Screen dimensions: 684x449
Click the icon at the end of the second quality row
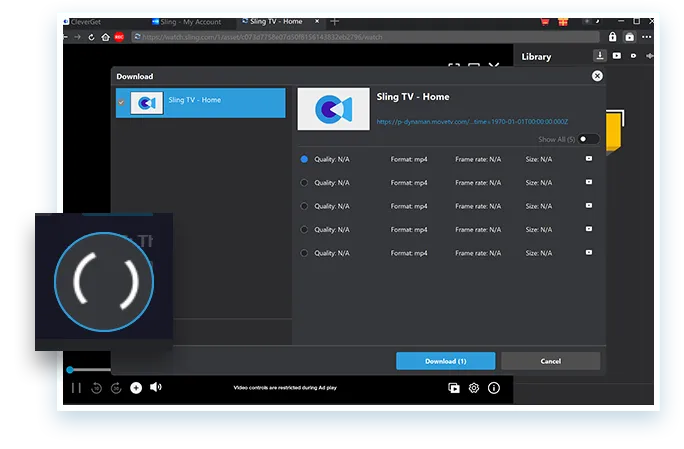click(589, 182)
